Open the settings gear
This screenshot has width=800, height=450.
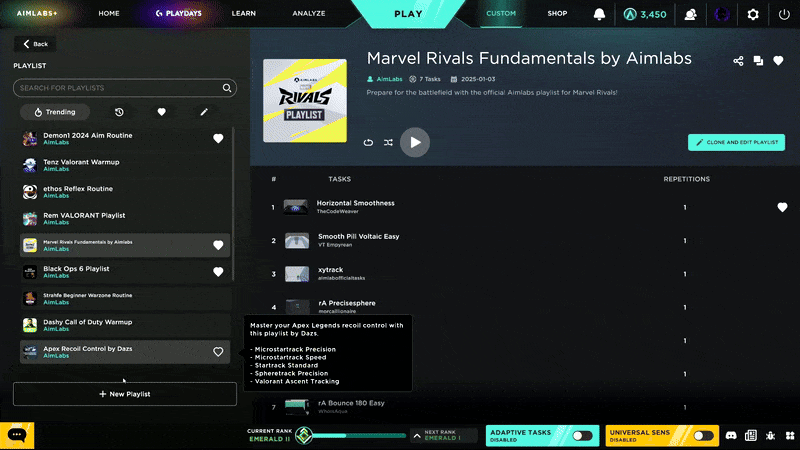pyautogui.click(x=753, y=14)
